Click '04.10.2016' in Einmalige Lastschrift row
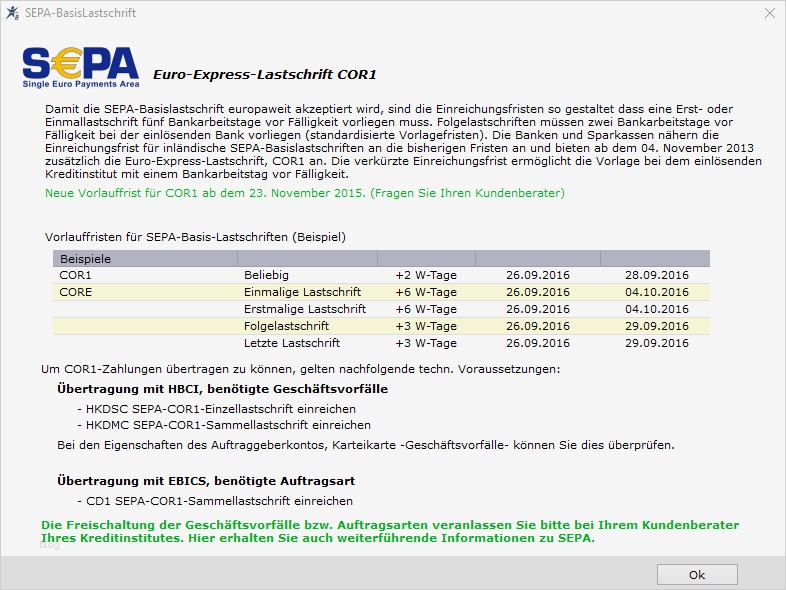The height and width of the screenshot is (590, 786). tap(657, 292)
